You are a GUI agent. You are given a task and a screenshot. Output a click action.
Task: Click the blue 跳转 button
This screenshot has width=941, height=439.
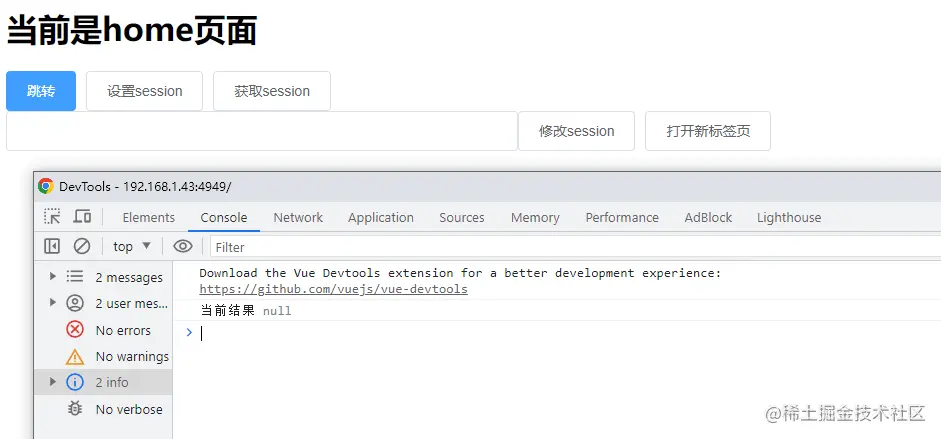(x=41, y=91)
